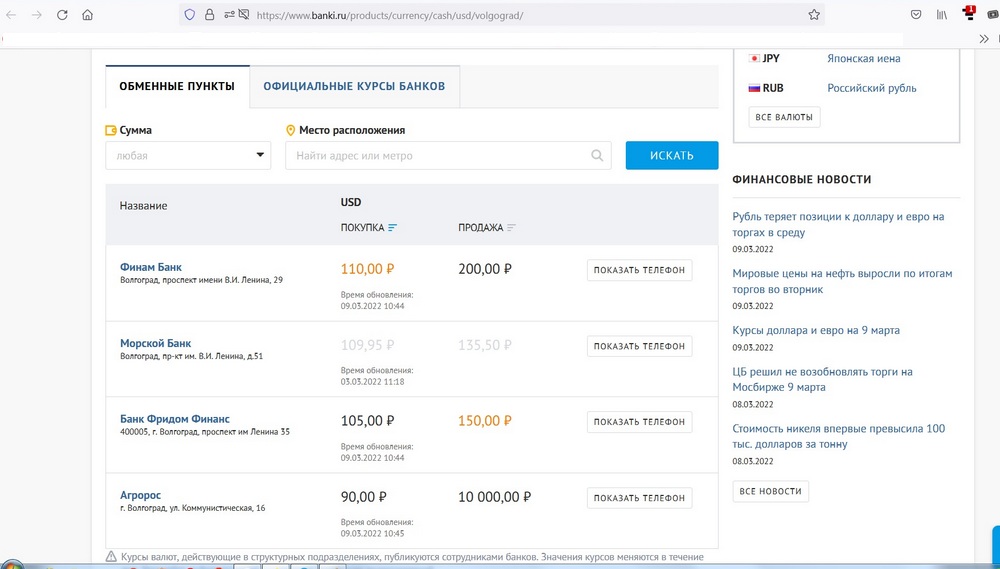Screen dimensions: 1000x569
Task: Open the Pocket save icon
Action: pyautogui.click(x=915, y=15)
